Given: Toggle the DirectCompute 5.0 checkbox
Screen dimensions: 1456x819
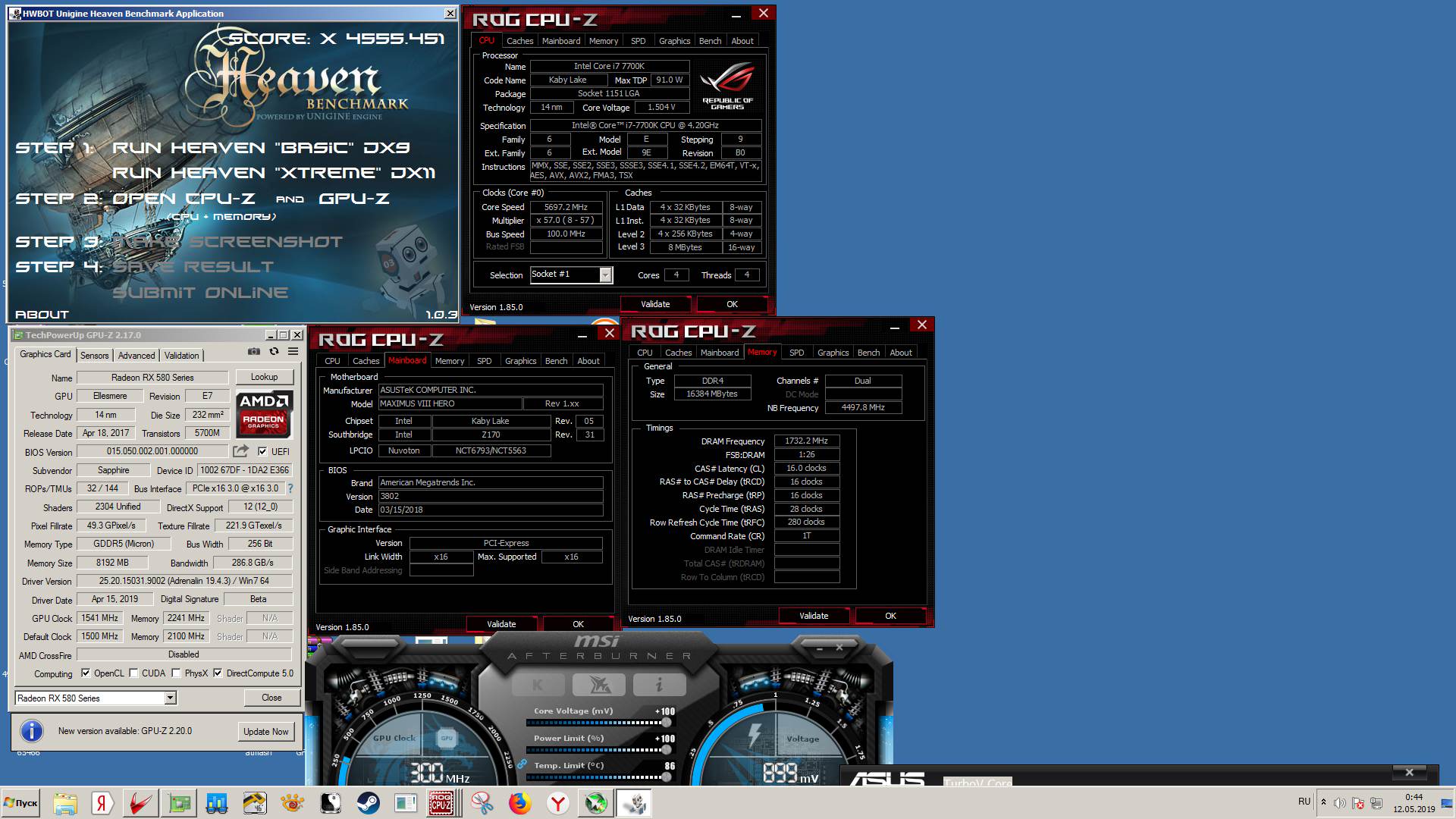Looking at the screenshot, I should pyautogui.click(x=218, y=673).
